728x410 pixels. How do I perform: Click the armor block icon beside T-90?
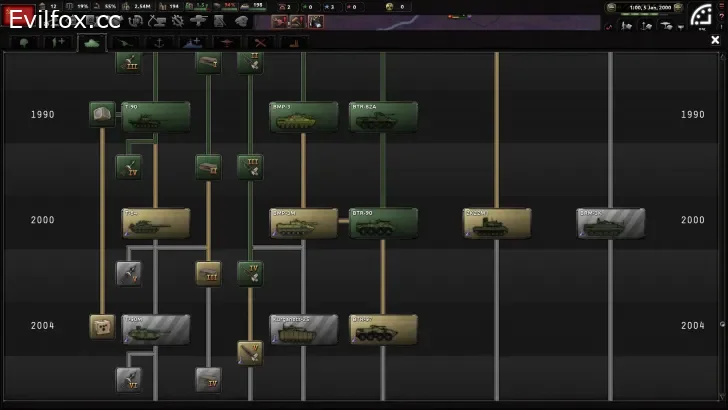(101, 115)
